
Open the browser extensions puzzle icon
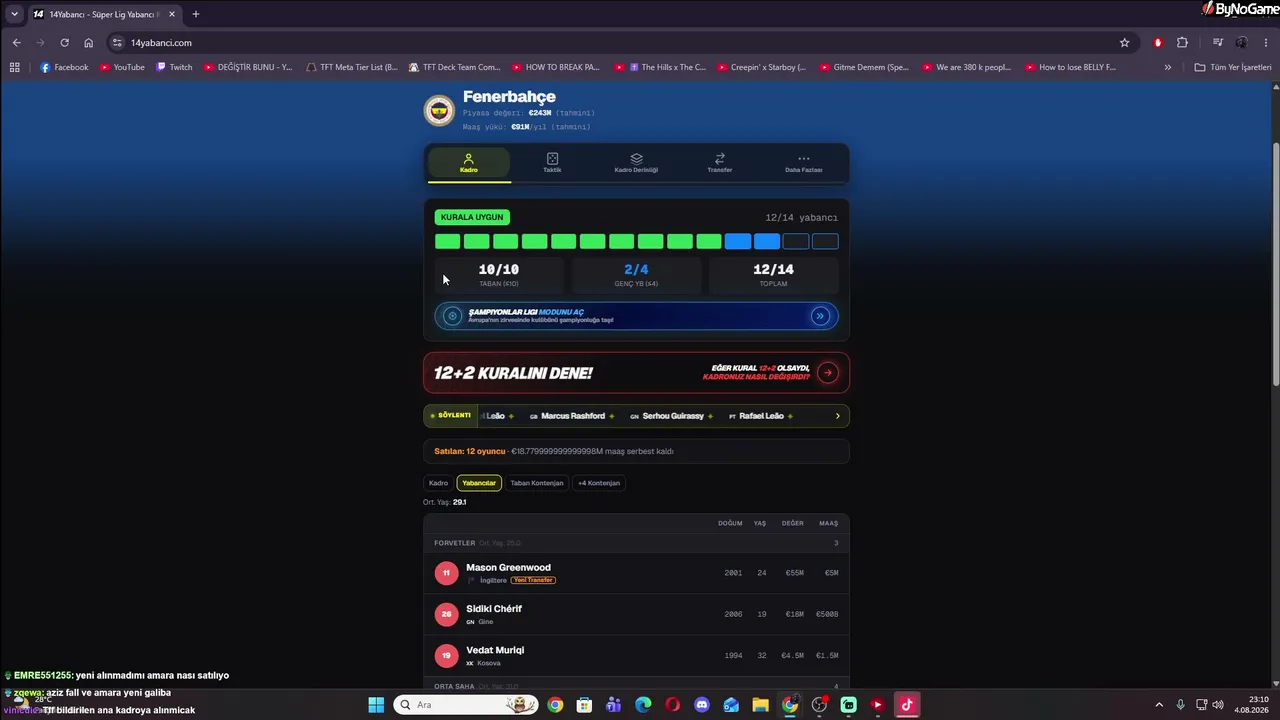point(1182,43)
